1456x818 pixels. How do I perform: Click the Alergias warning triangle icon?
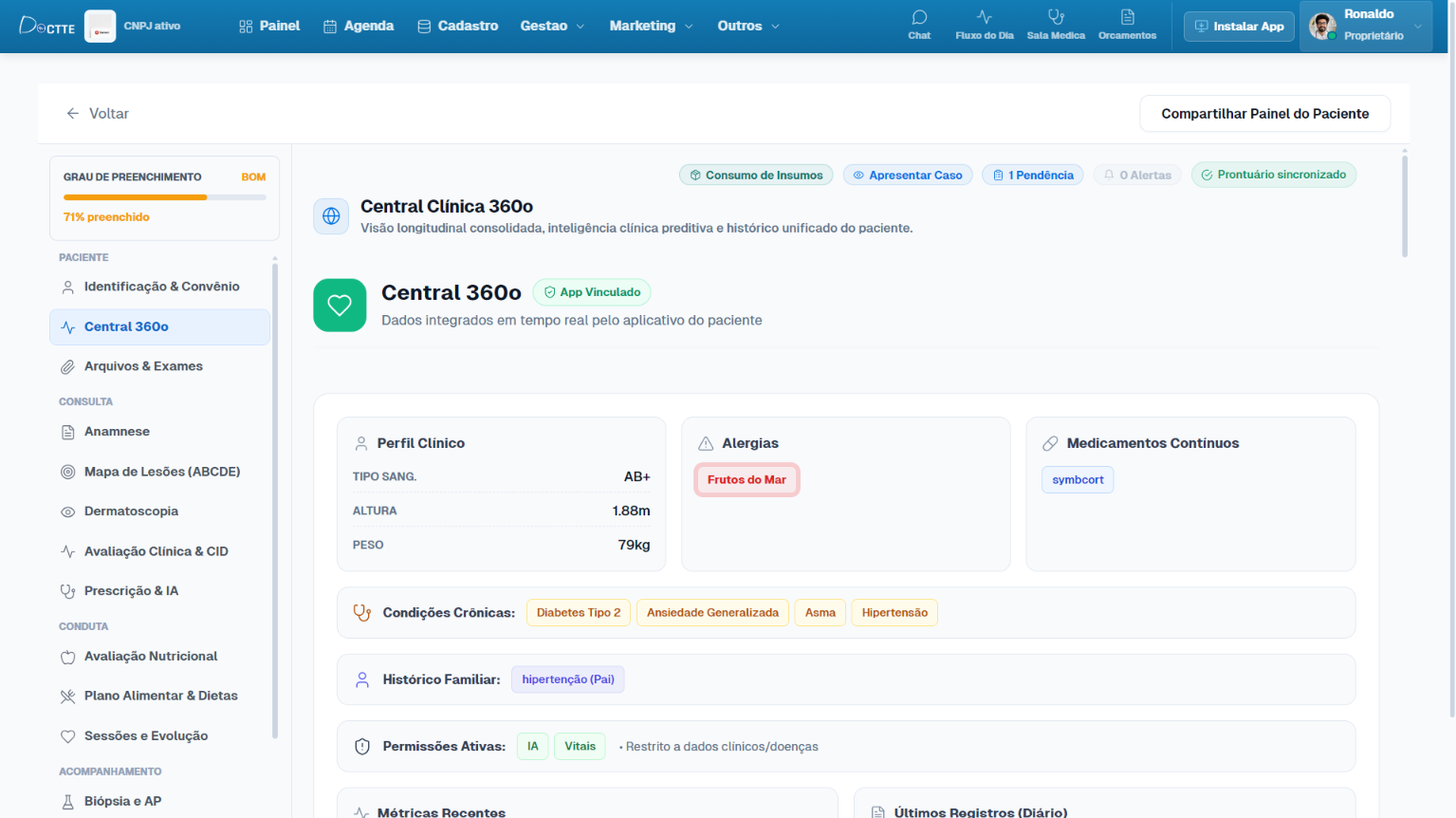tap(706, 443)
